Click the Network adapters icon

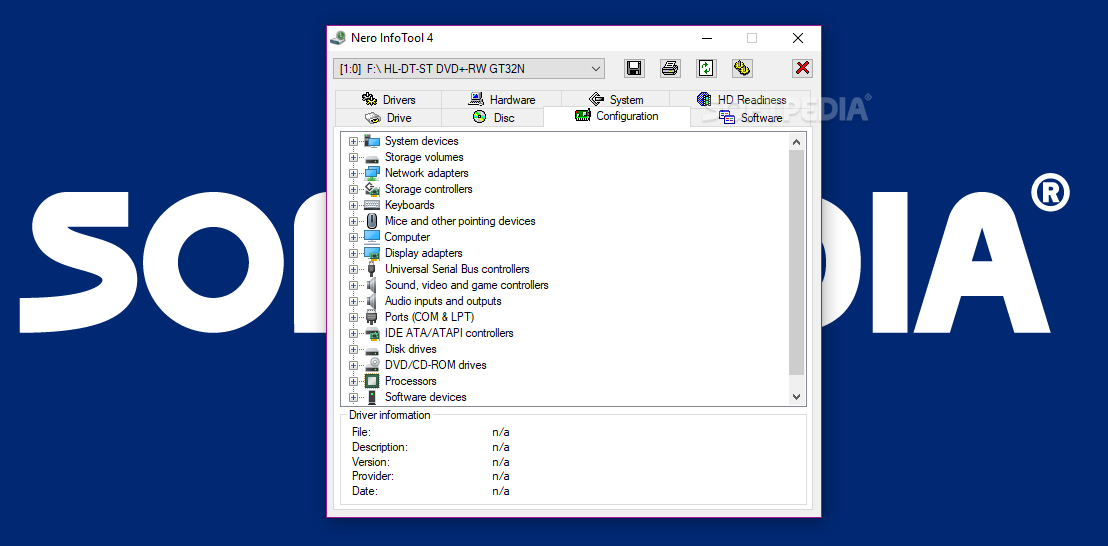coord(372,173)
